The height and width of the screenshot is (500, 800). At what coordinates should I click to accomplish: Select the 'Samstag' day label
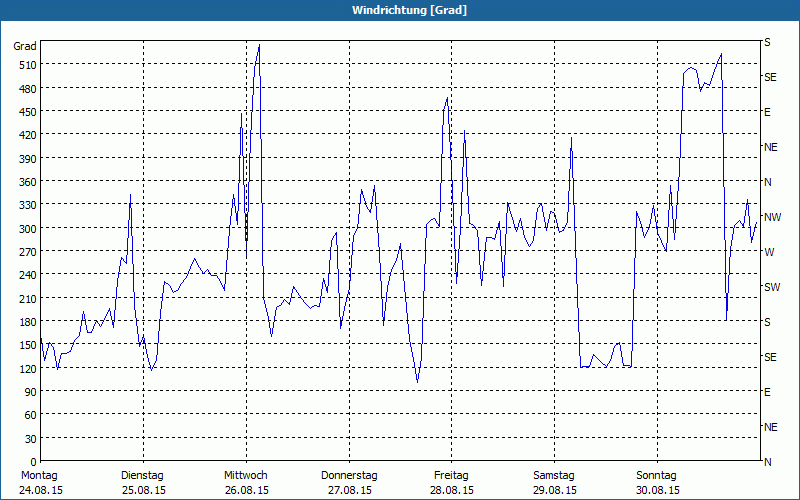[554, 476]
